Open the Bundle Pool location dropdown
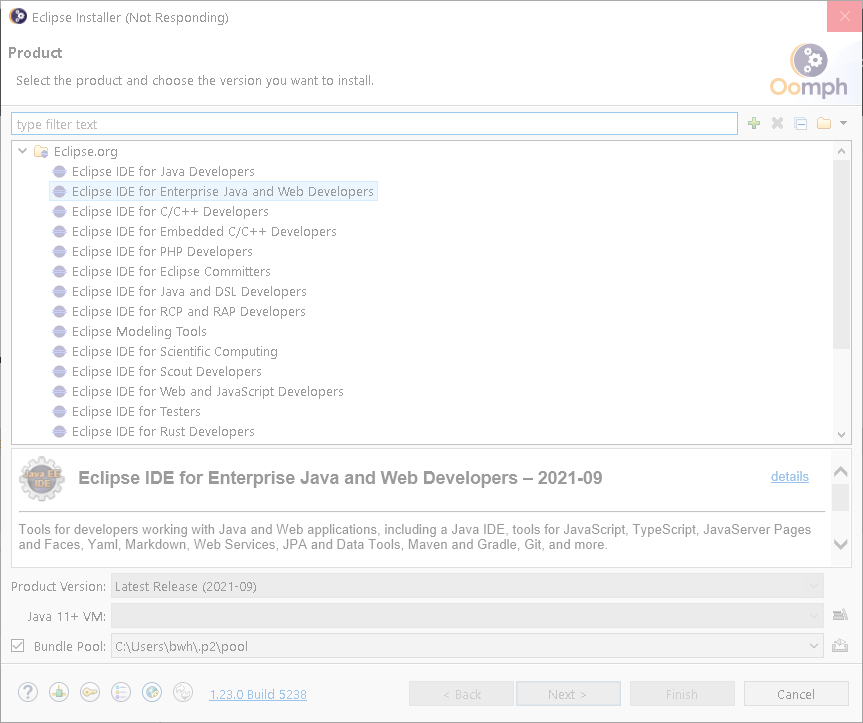 [813, 646]
